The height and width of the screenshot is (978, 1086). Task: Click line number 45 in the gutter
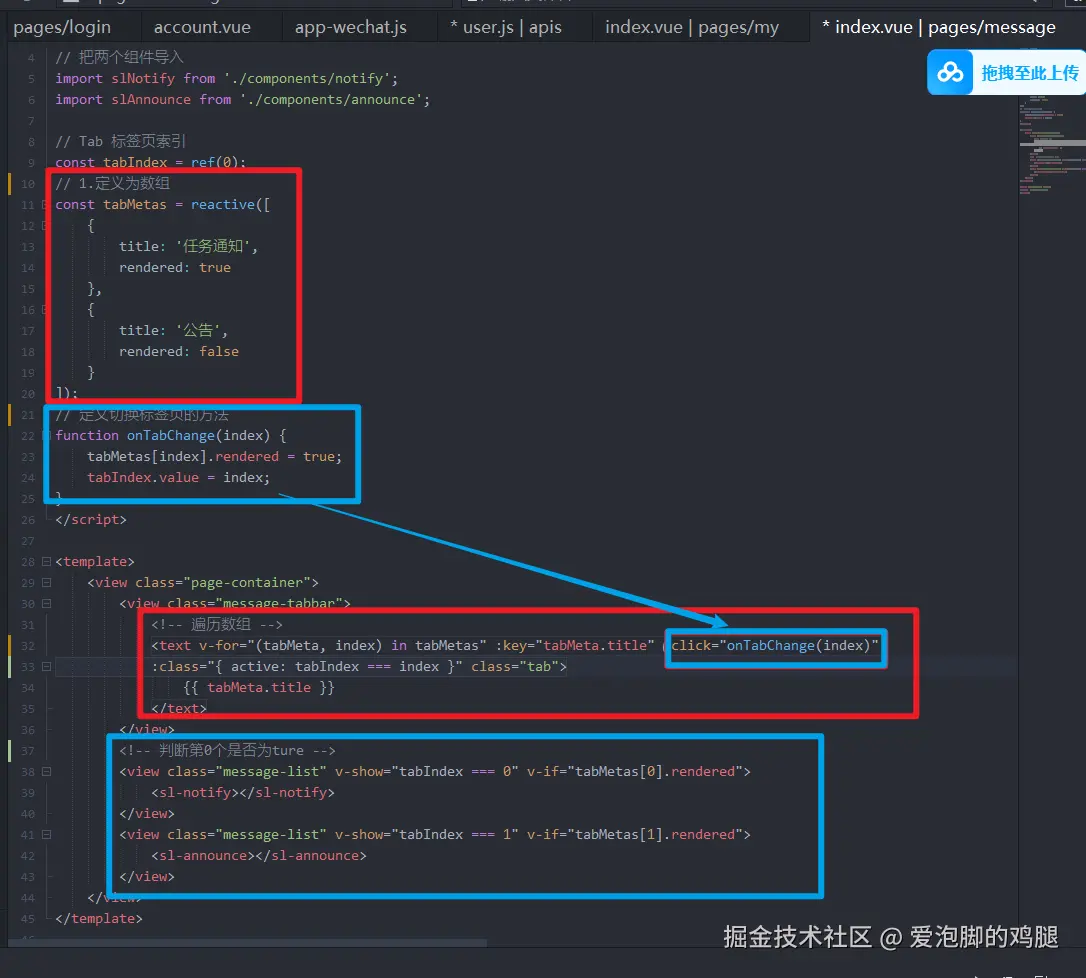(x=28, y=919)
